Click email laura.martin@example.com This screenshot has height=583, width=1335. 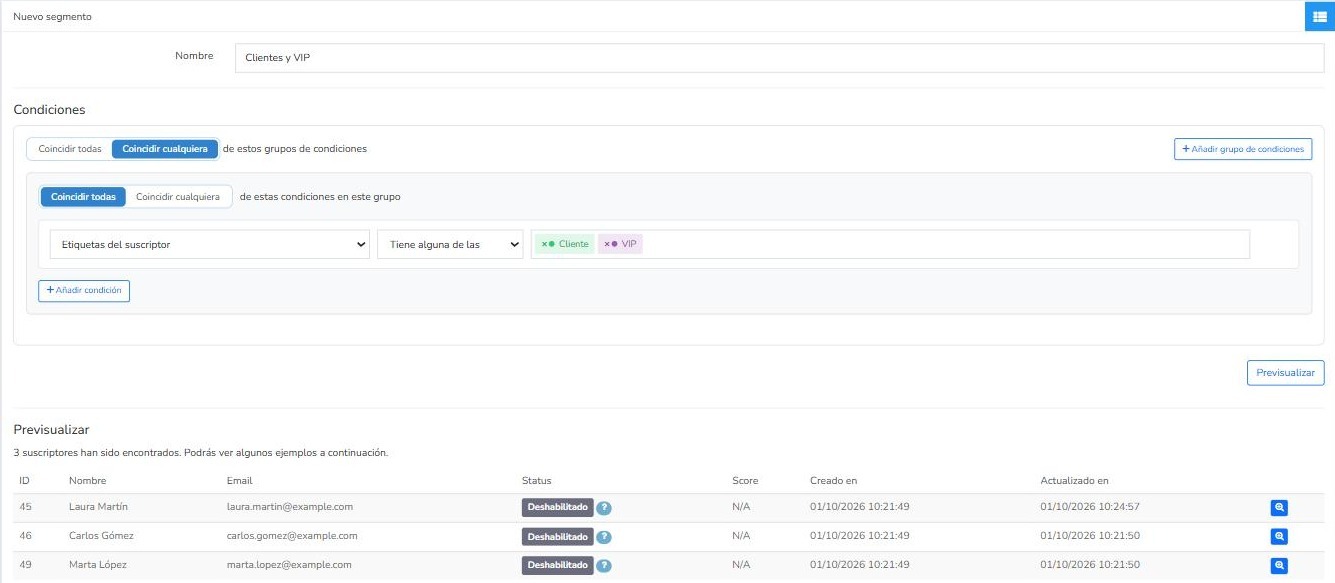point(290,507)
